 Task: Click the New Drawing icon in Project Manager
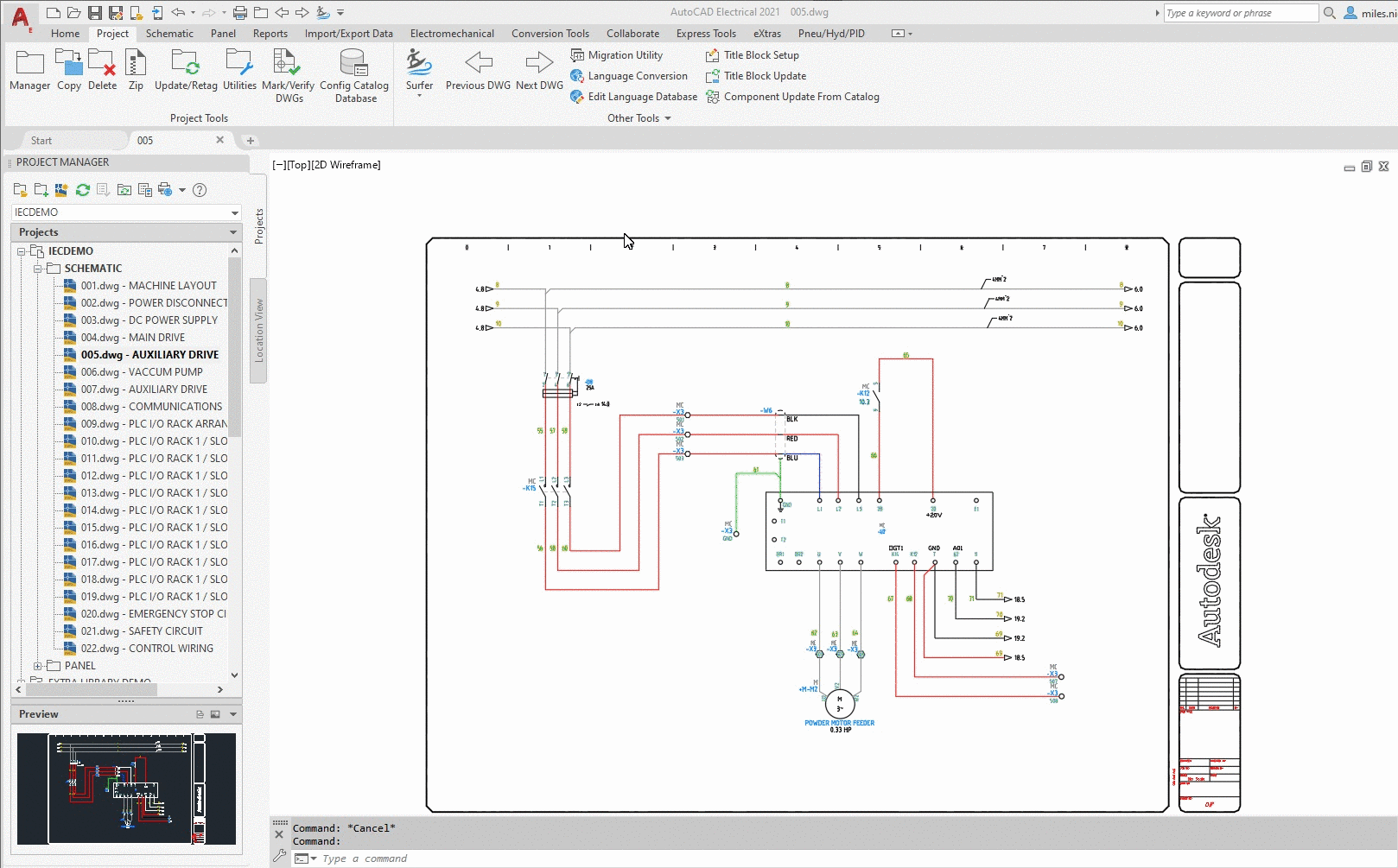[61, 190]
